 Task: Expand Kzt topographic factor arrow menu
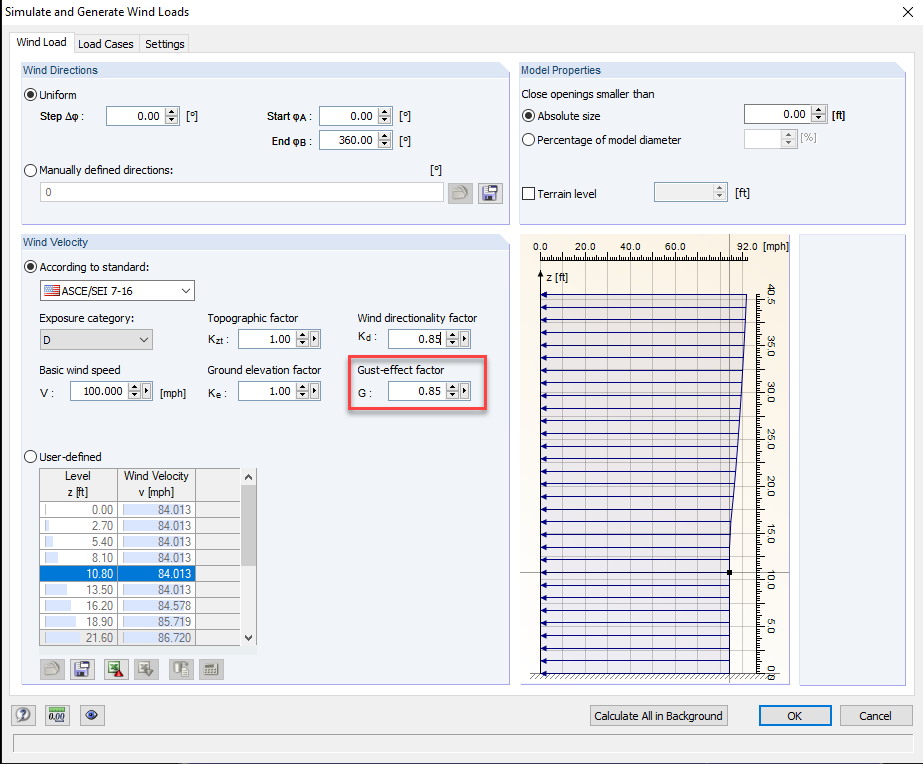(315, 339)
